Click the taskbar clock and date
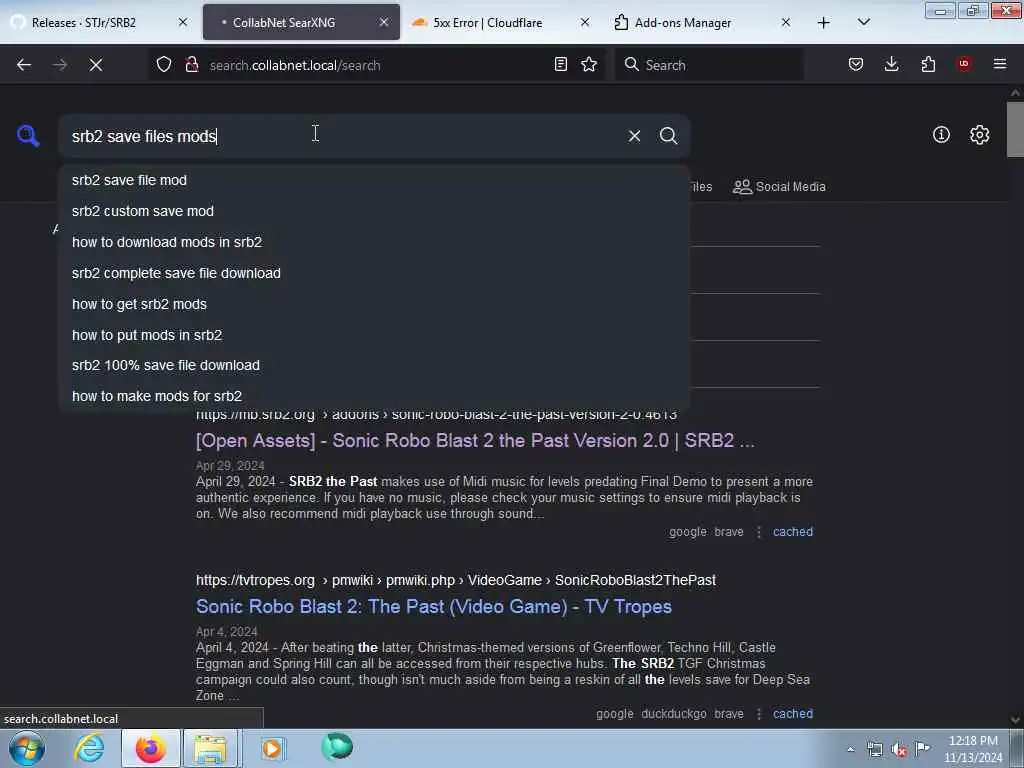The width and height of the screenshot is (1024, 768). tap(973, 749)
